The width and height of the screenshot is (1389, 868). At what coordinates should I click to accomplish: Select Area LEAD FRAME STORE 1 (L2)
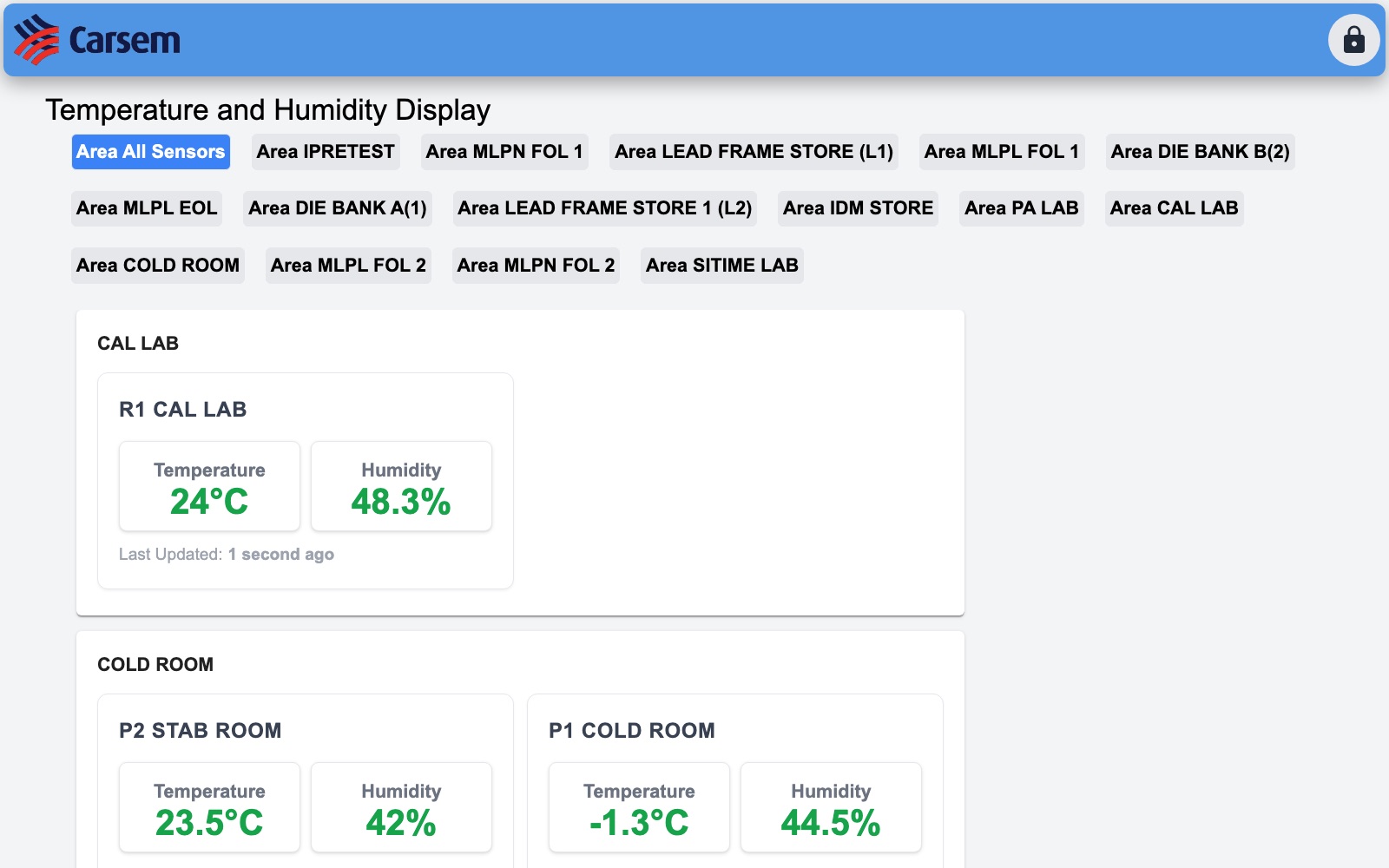[605, 208]
